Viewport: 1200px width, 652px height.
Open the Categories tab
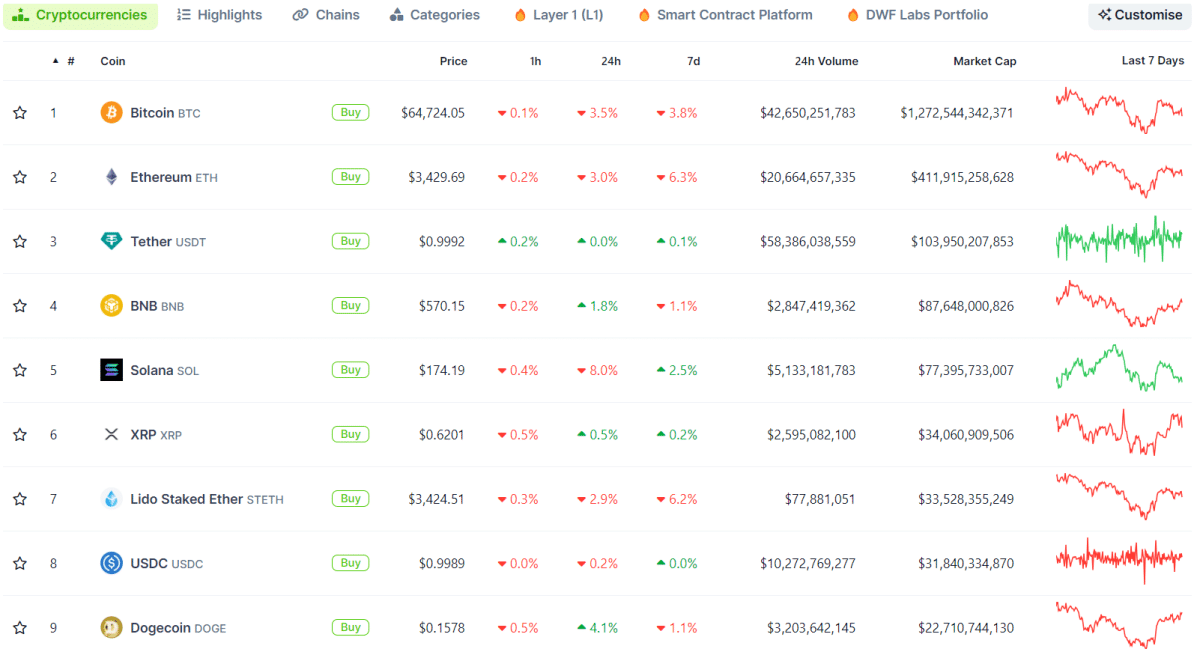(x=434, y=15)
